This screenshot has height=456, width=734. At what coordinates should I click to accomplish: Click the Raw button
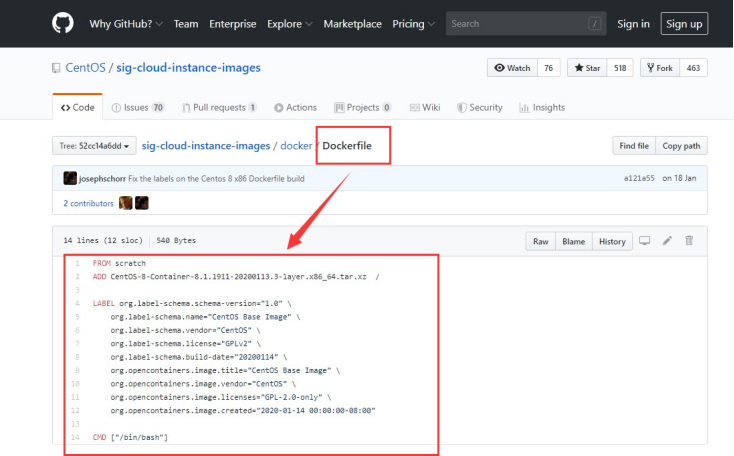pos(541,241)
